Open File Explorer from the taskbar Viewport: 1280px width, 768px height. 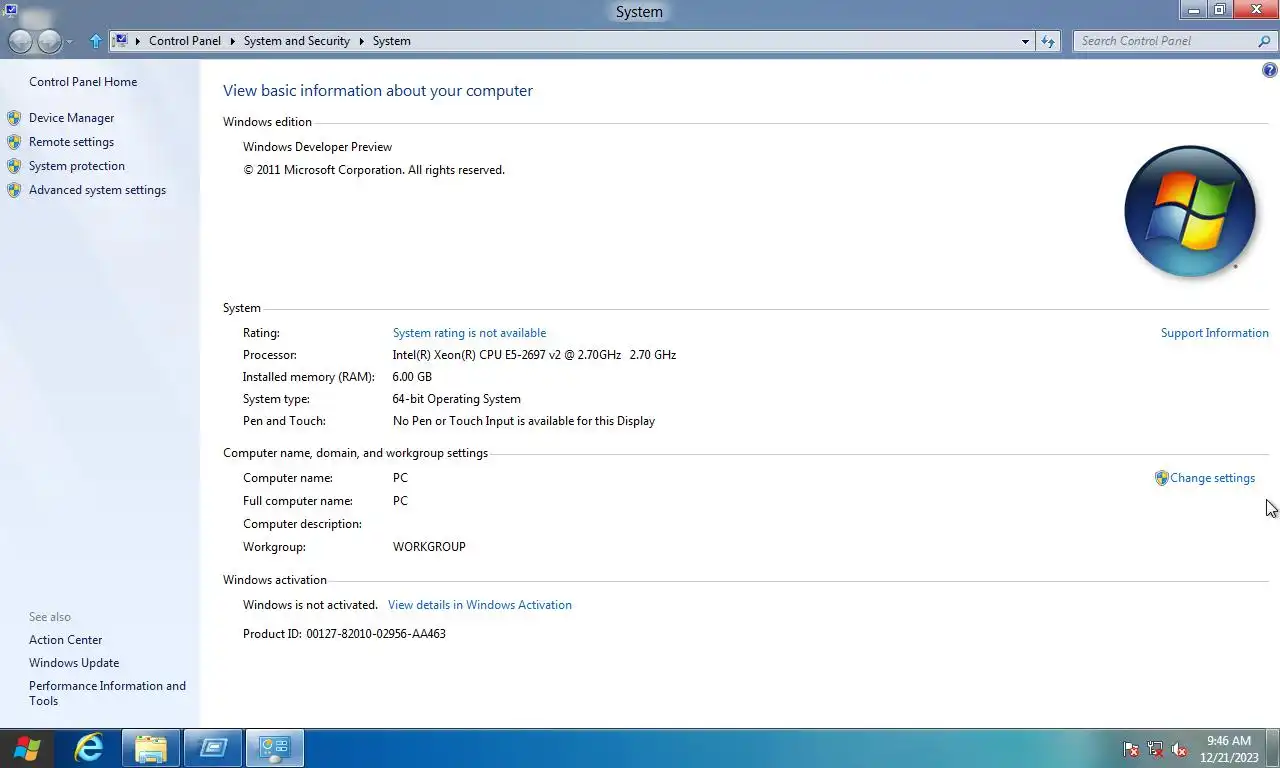coord(151,748)
